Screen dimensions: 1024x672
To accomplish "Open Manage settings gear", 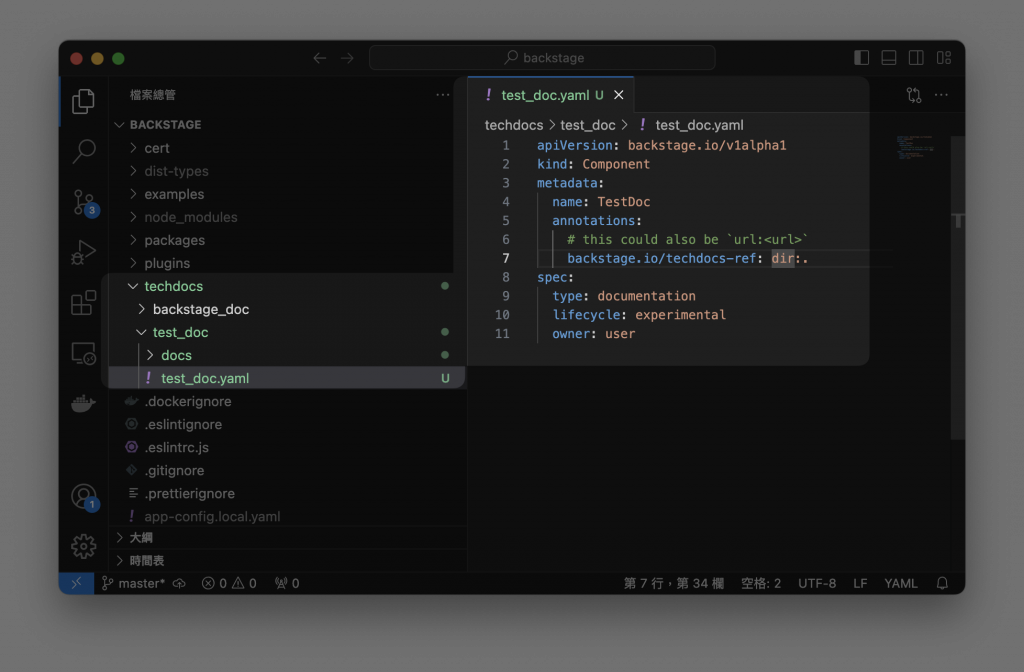I will (x=83, y=546).
